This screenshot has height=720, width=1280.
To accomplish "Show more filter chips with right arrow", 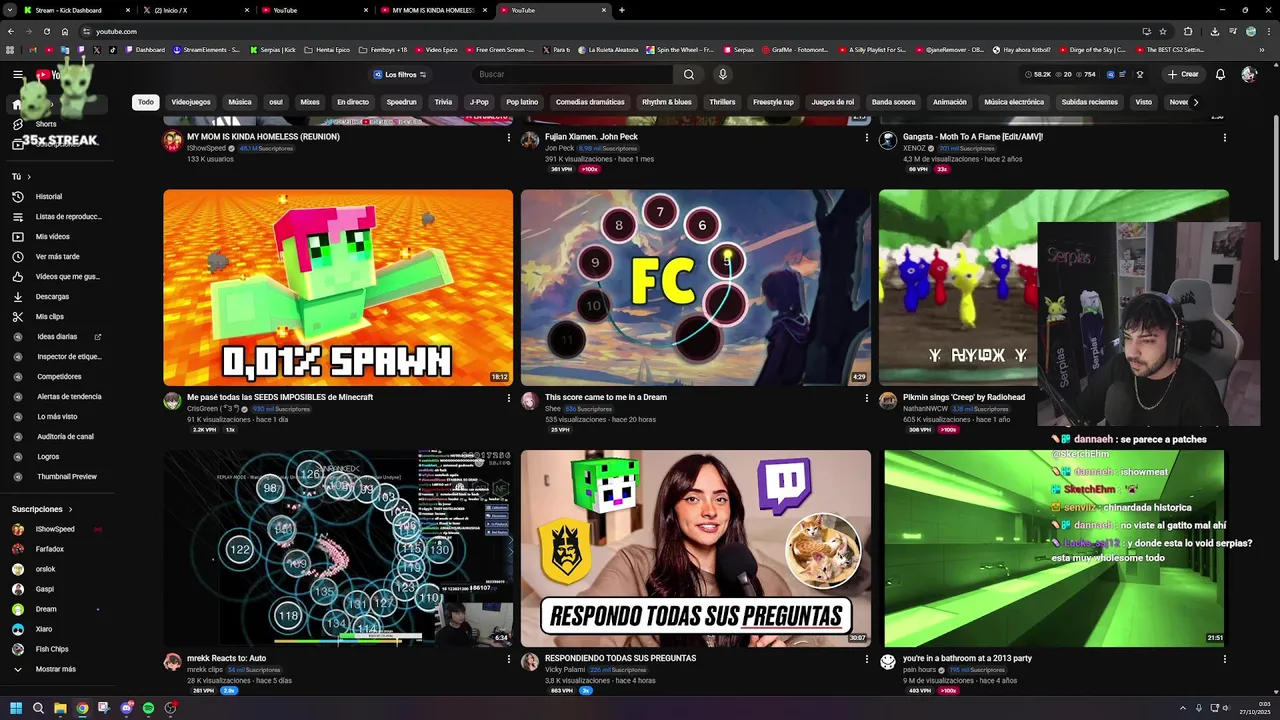I will (x=1195, y=102).
